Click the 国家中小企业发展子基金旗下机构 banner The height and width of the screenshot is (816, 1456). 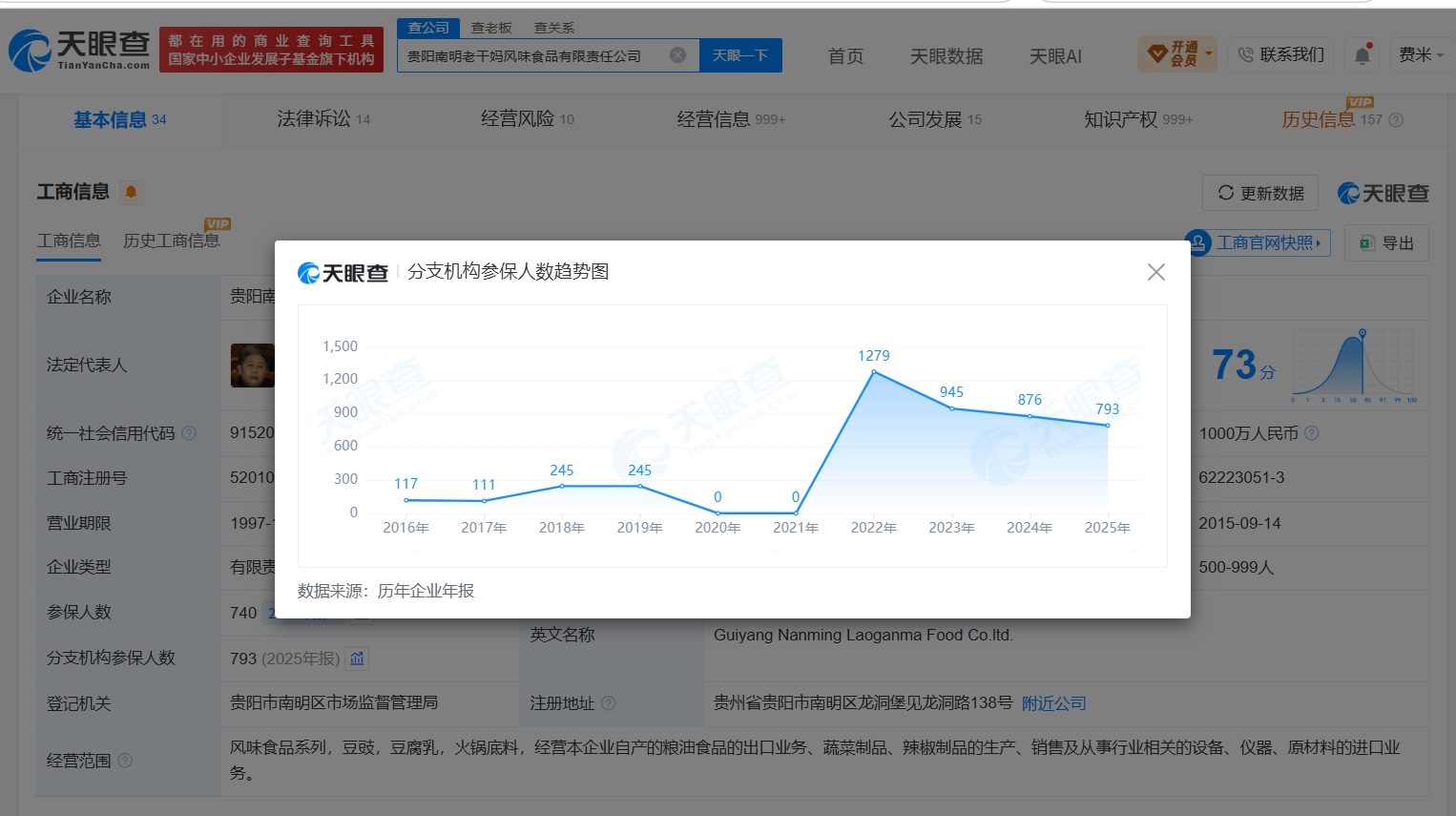click(x=271, y=50)
